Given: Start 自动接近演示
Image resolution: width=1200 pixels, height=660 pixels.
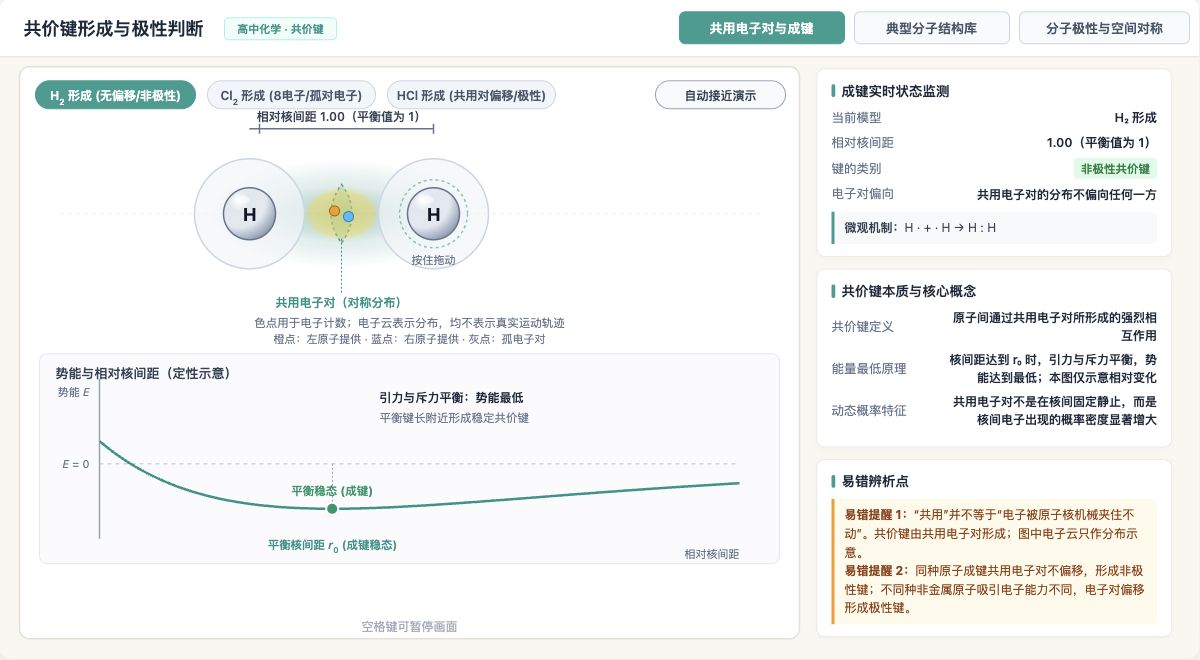Looking at the screenshot, I should click(x=720, y=95).
